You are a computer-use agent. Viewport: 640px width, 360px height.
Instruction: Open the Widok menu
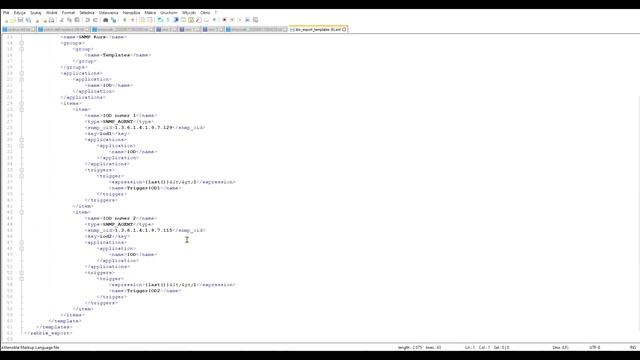pyautogui.click(x=52, y=13)
